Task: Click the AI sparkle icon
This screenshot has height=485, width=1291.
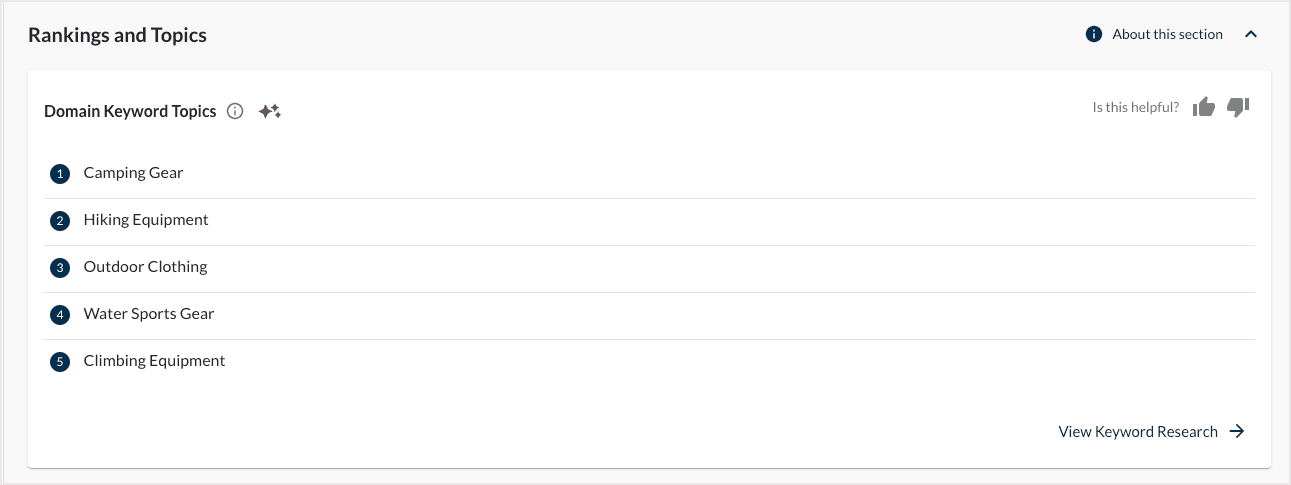Action: (269, 112)
